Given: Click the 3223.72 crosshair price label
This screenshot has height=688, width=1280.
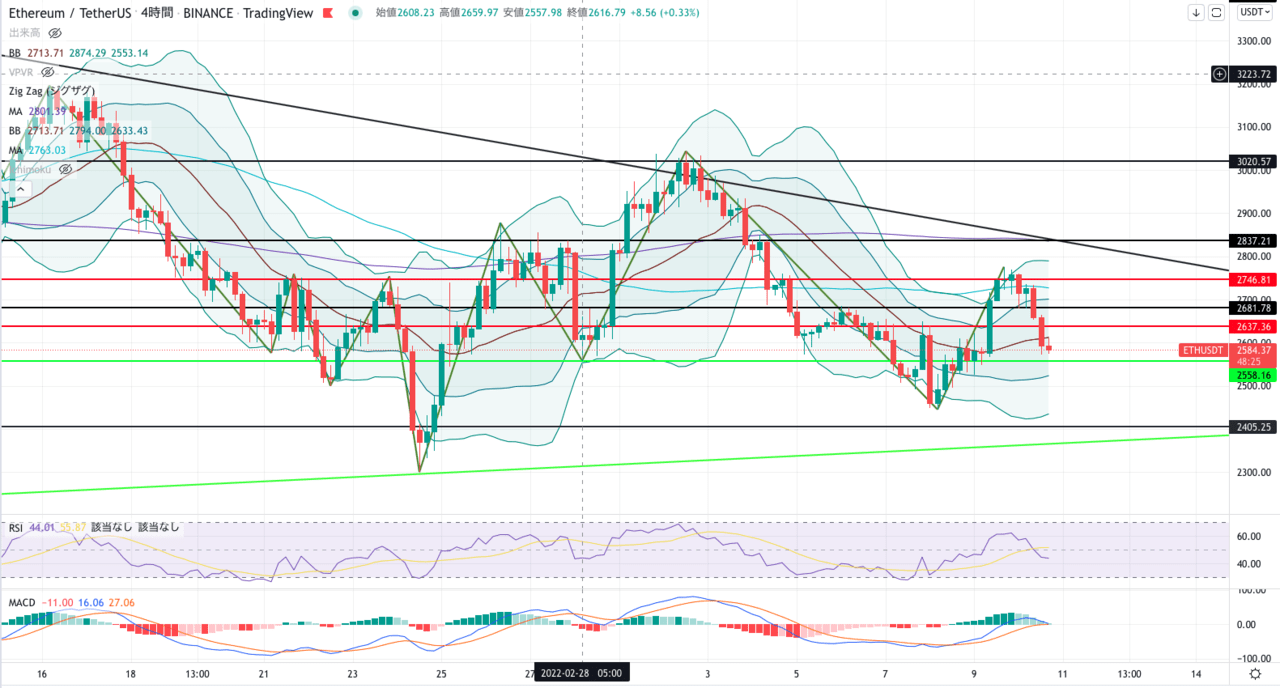Looking at the screenshot, I should point(1254,73).
